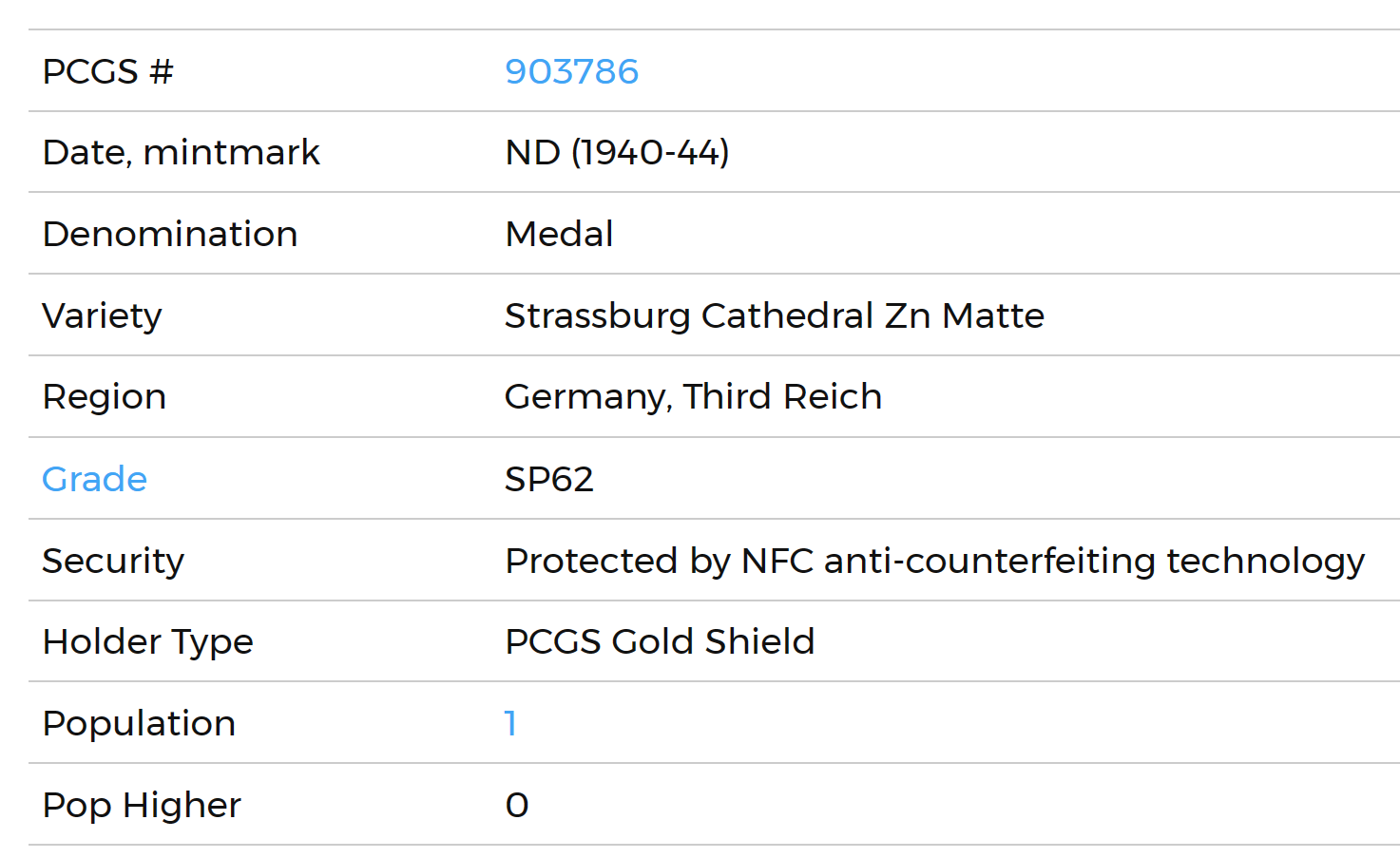Viewport: 1400px width, 858px height.
Task: Open the Population count link showing 1
Action: (510, 723)
